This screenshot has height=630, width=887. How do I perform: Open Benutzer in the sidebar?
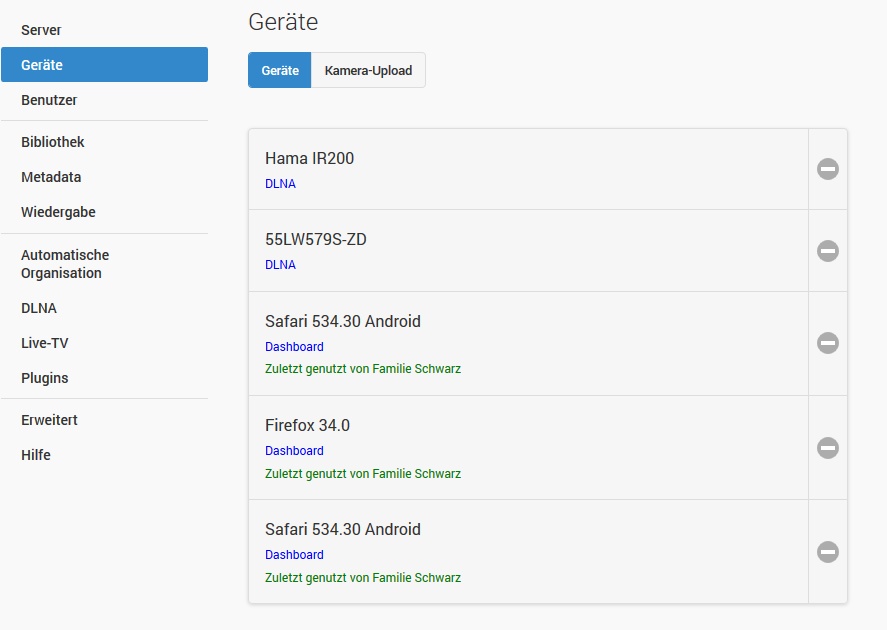click(x=49, y=100)
